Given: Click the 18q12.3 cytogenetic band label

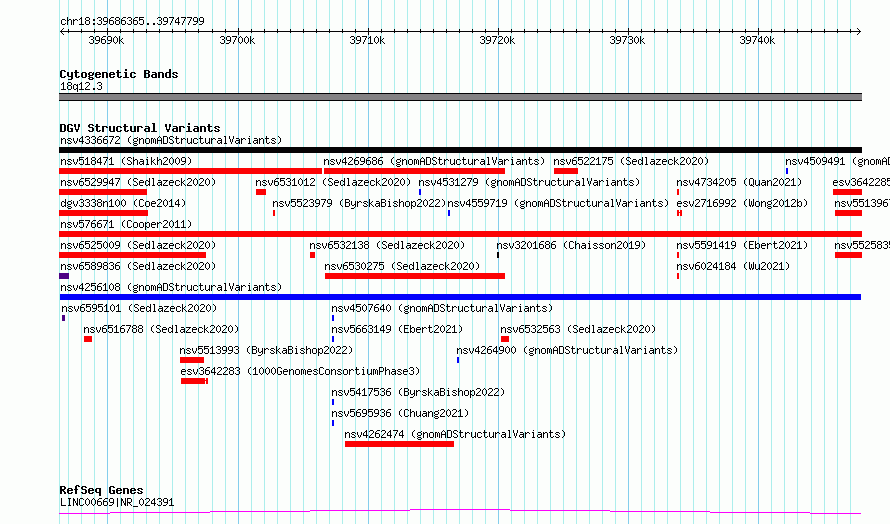Looking at the screenshot, I should pos(81,86).
